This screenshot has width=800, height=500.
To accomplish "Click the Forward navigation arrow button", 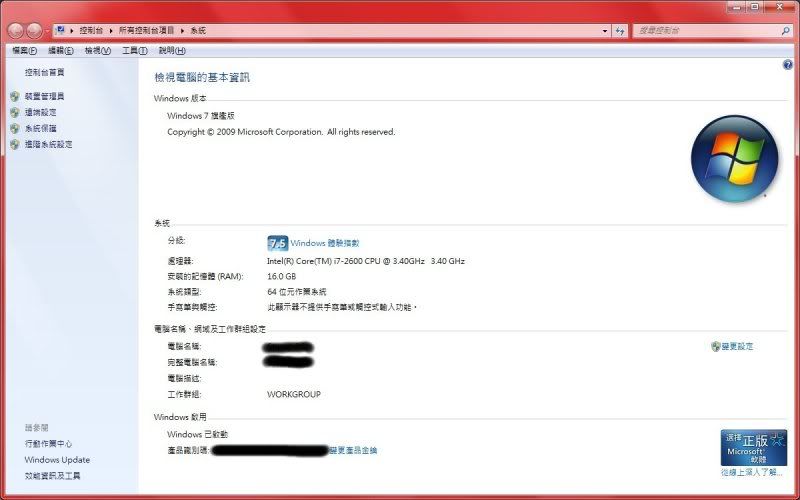I will [34, 31].
